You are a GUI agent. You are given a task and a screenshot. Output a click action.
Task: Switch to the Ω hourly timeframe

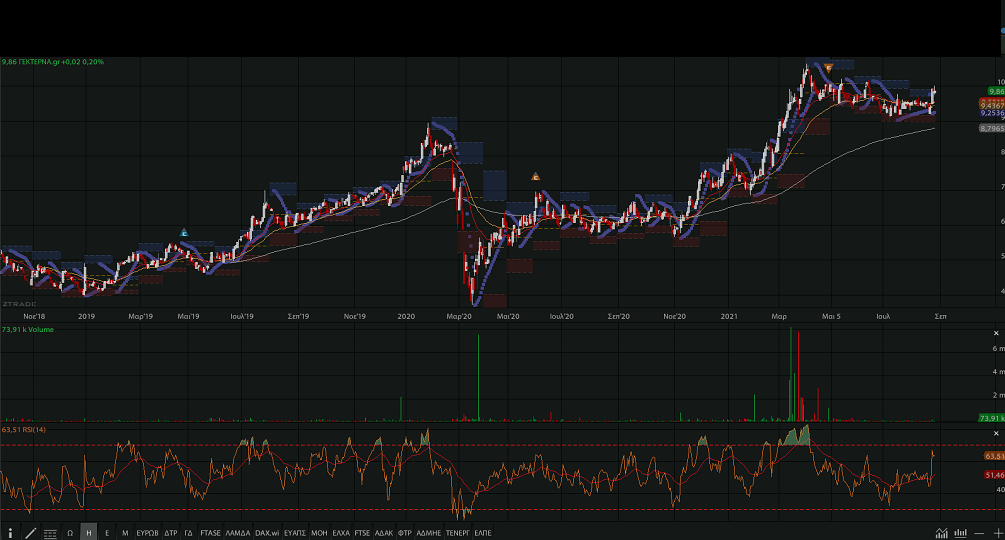[x=70, y=533]
